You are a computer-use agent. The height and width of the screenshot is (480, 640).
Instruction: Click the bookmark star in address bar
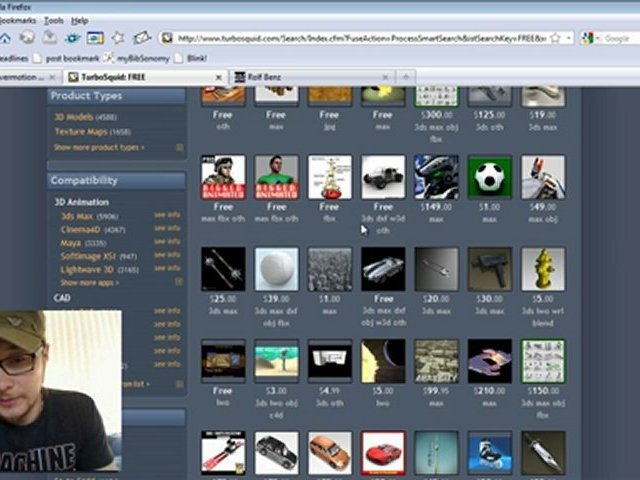pyautogui.click(x=556, y=38)
